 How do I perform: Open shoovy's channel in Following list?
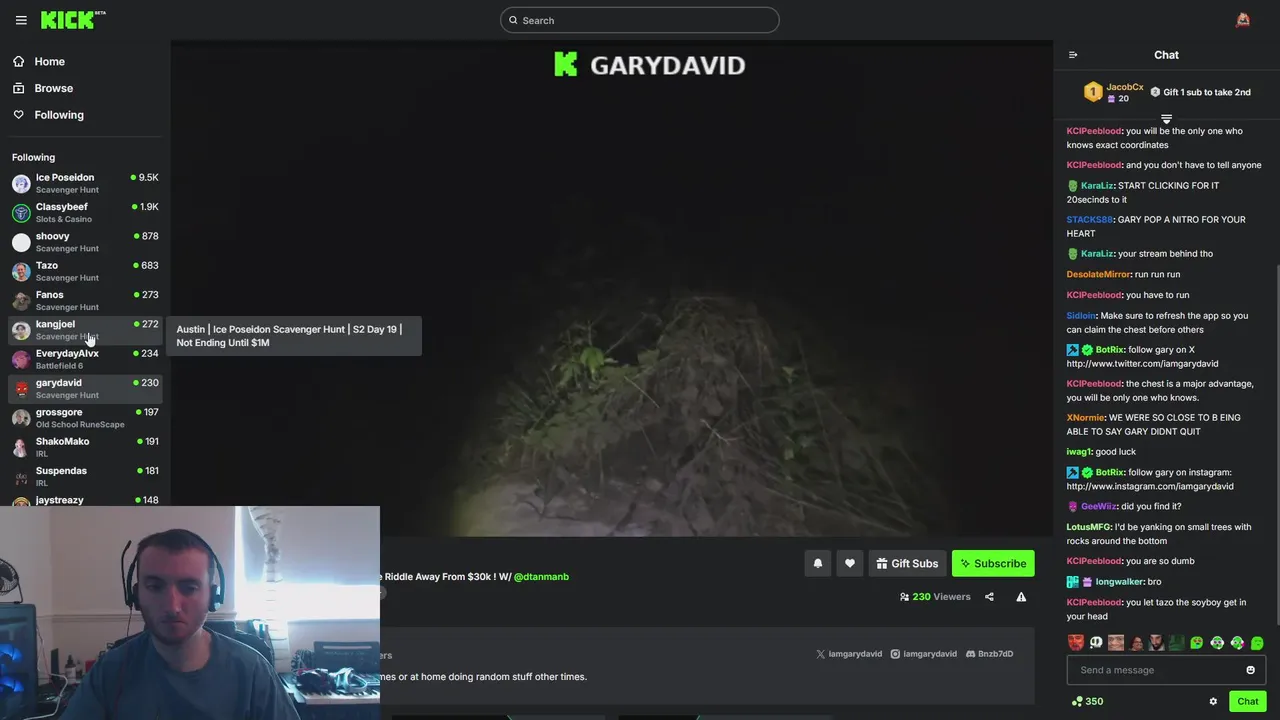[x=85, y=242]
